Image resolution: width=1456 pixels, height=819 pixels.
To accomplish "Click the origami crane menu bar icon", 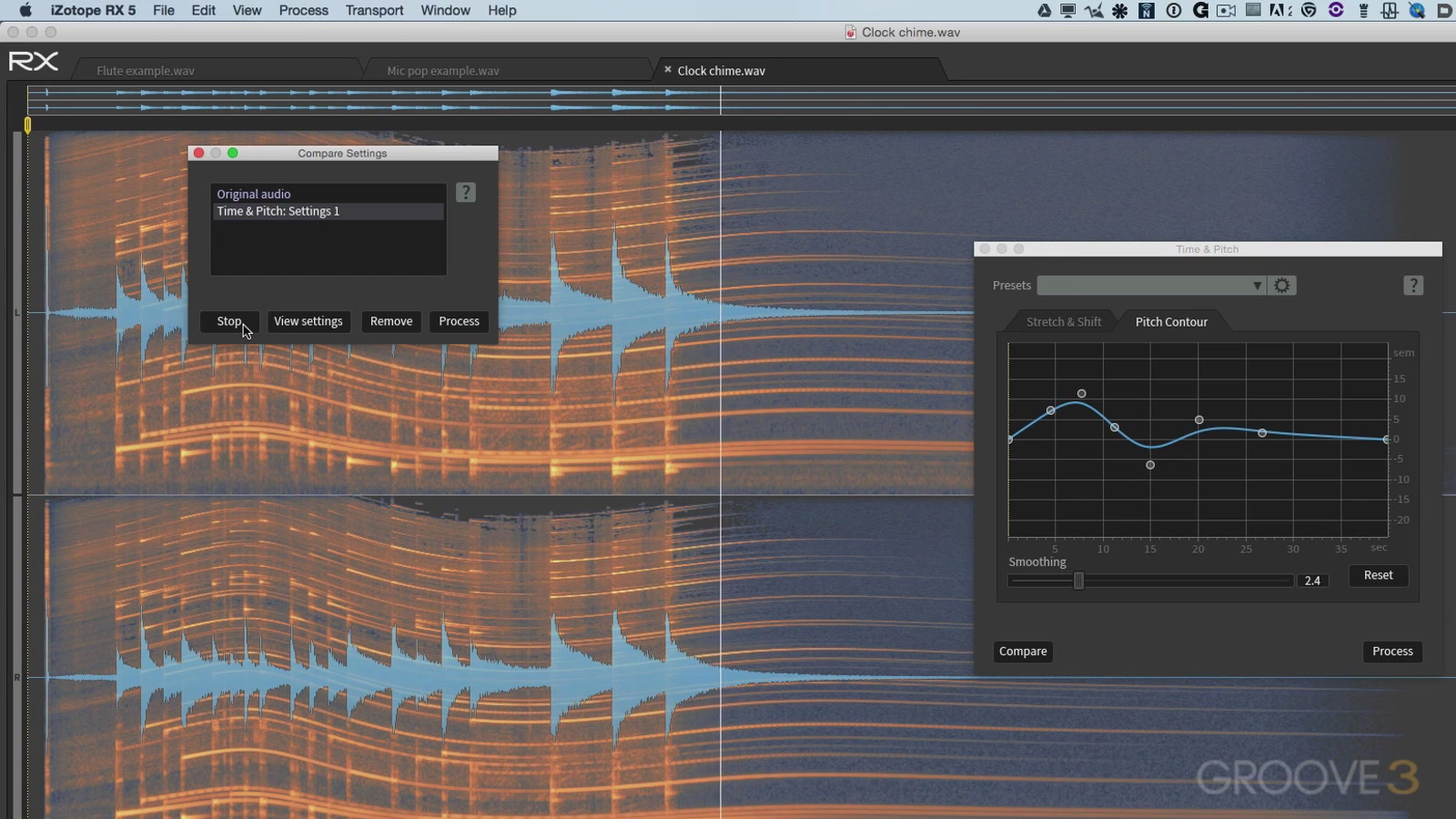I will [x=1094, y=10].
